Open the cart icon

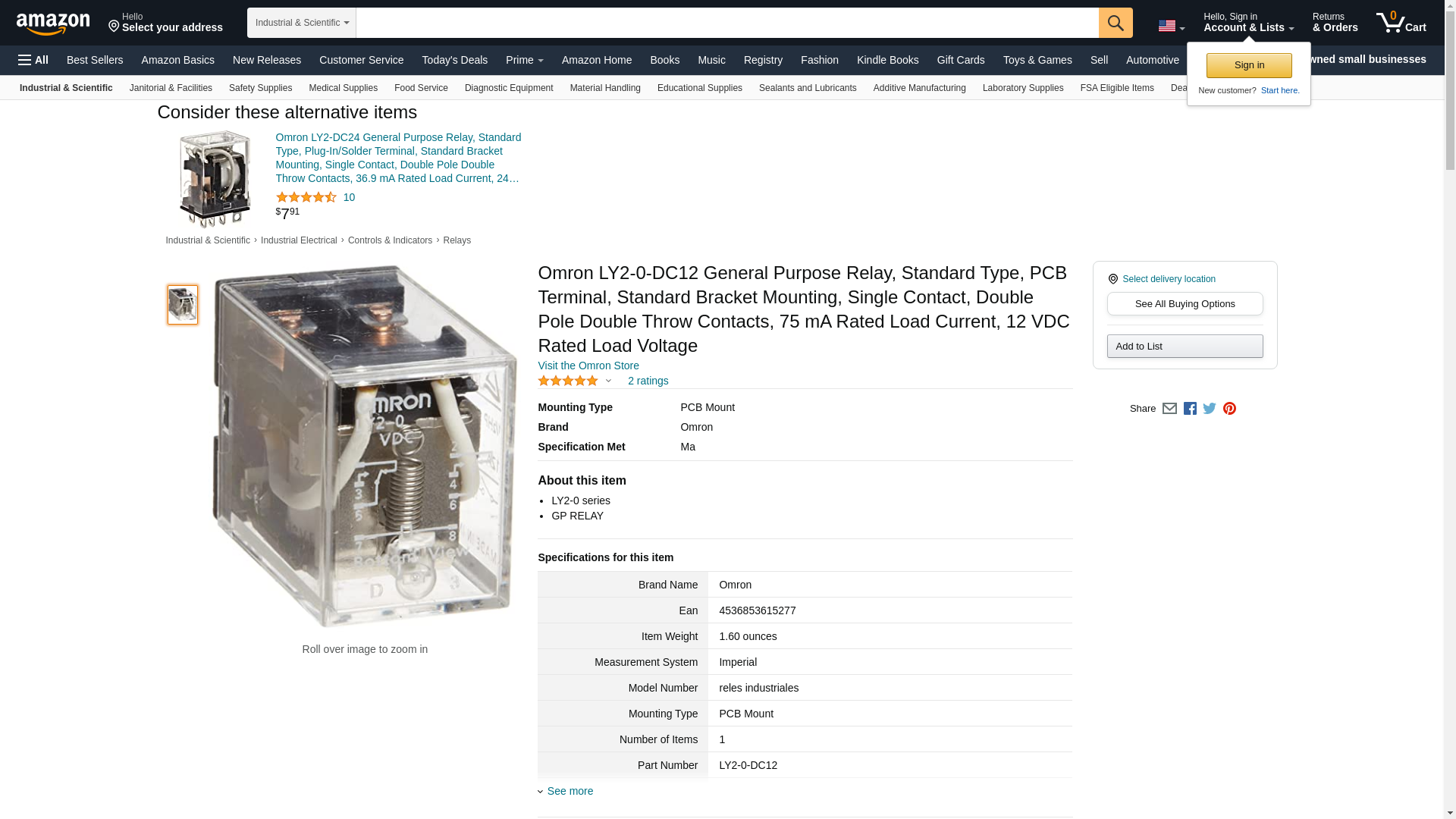coord(1401,23)
